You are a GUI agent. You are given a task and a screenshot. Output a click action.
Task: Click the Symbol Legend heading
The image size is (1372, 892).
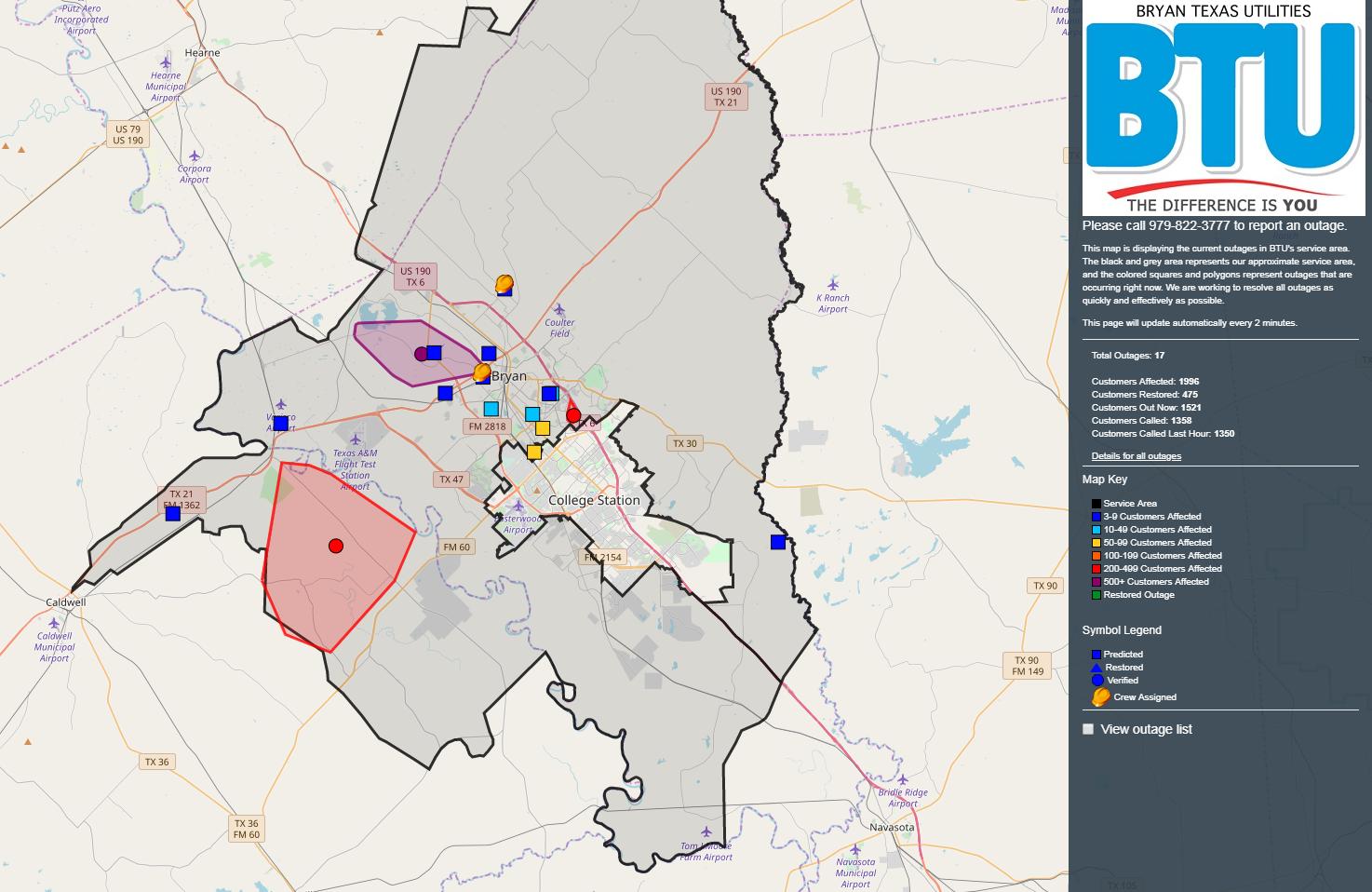1122,630
